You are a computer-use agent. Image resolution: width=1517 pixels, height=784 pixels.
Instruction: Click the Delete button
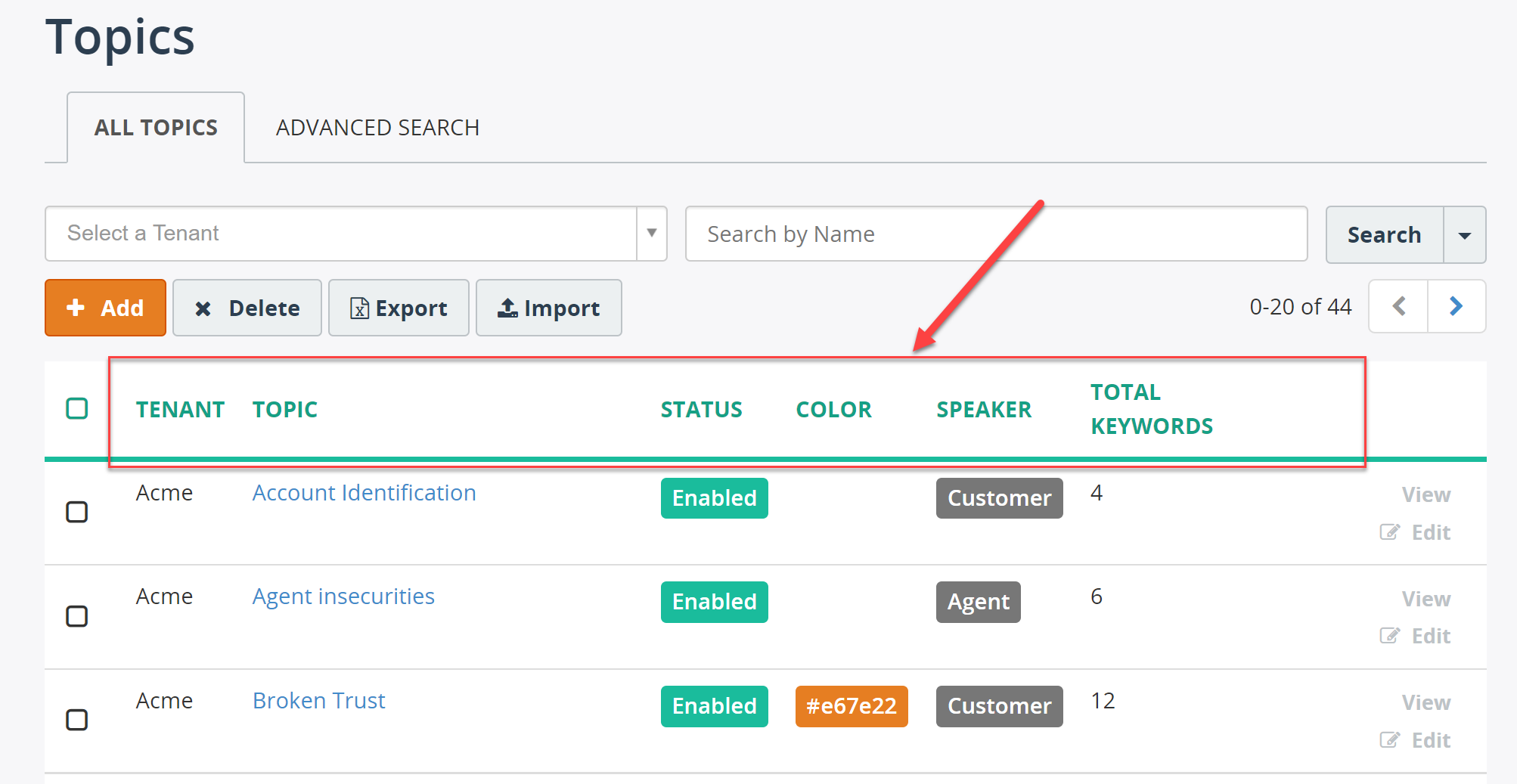pyautogui.click(x=247, y=308)
